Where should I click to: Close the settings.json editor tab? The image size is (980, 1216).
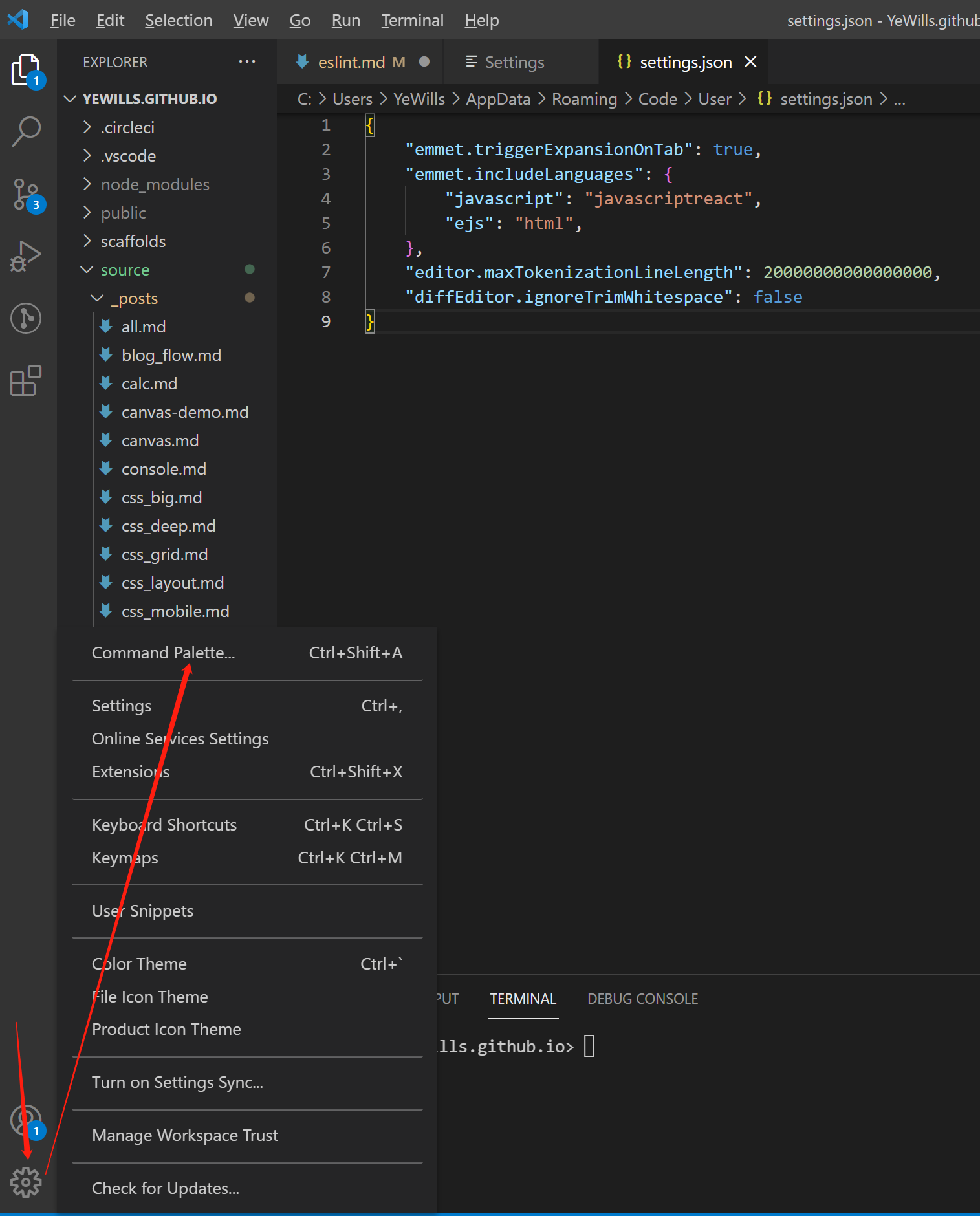point(750,62)
